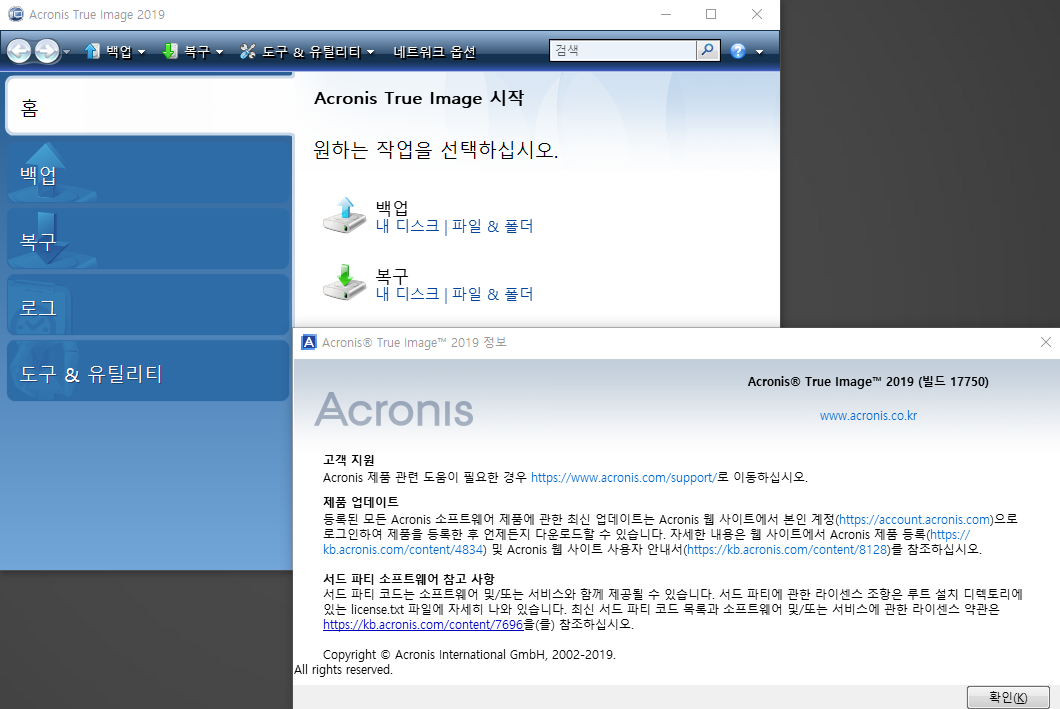Click the Acronis True Image 시작 heading
Screen dimensions: 1060x709
point(419,98)
